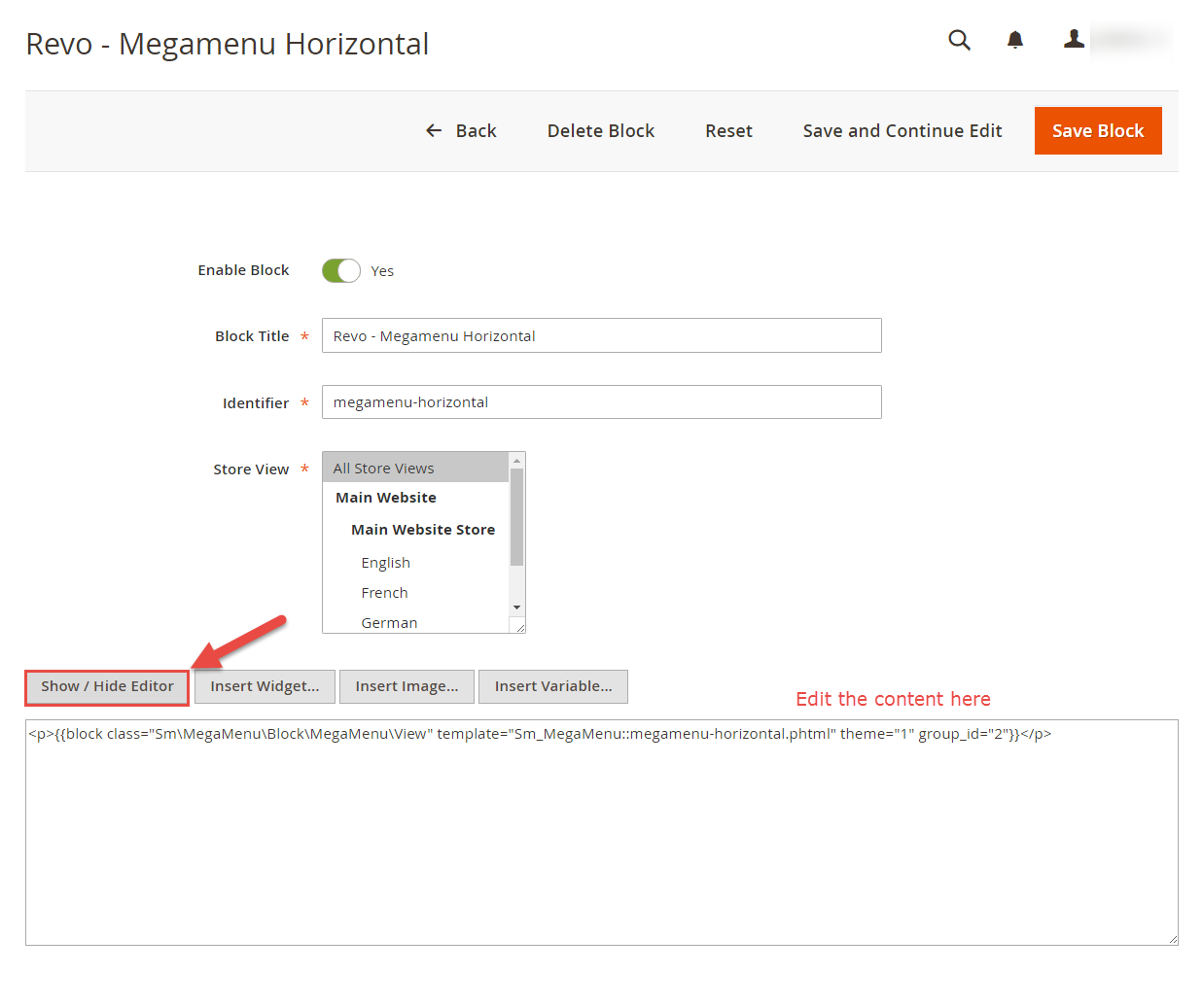1203x1008 pixels.
Task: Click the Enable Block label
Action: coord(243,270)
